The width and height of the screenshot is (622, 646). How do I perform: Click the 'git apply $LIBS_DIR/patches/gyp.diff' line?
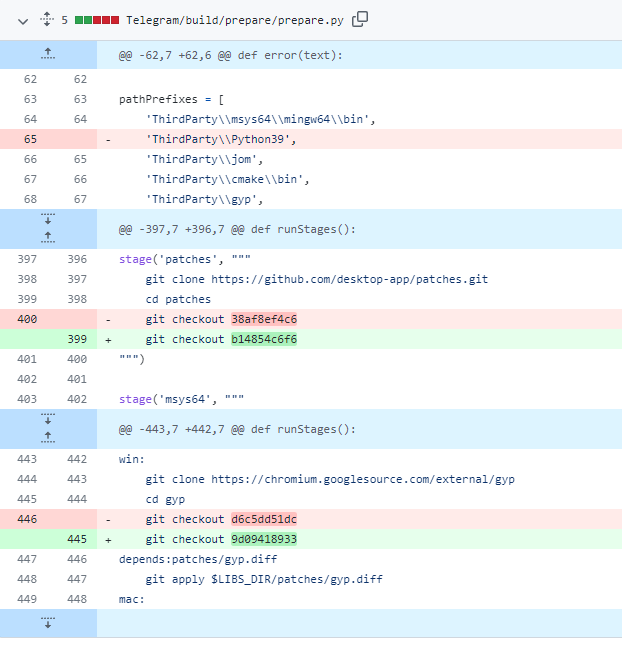264,579
